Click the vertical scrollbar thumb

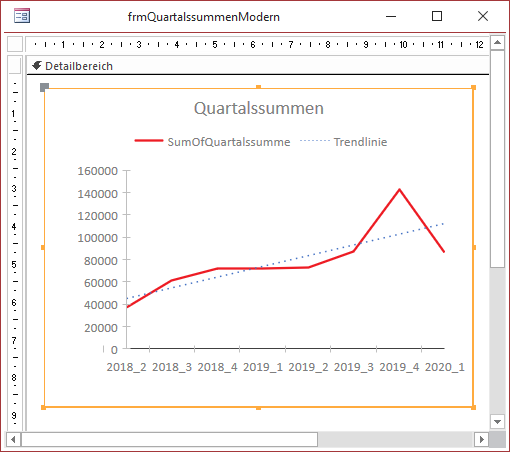point(497,159)
